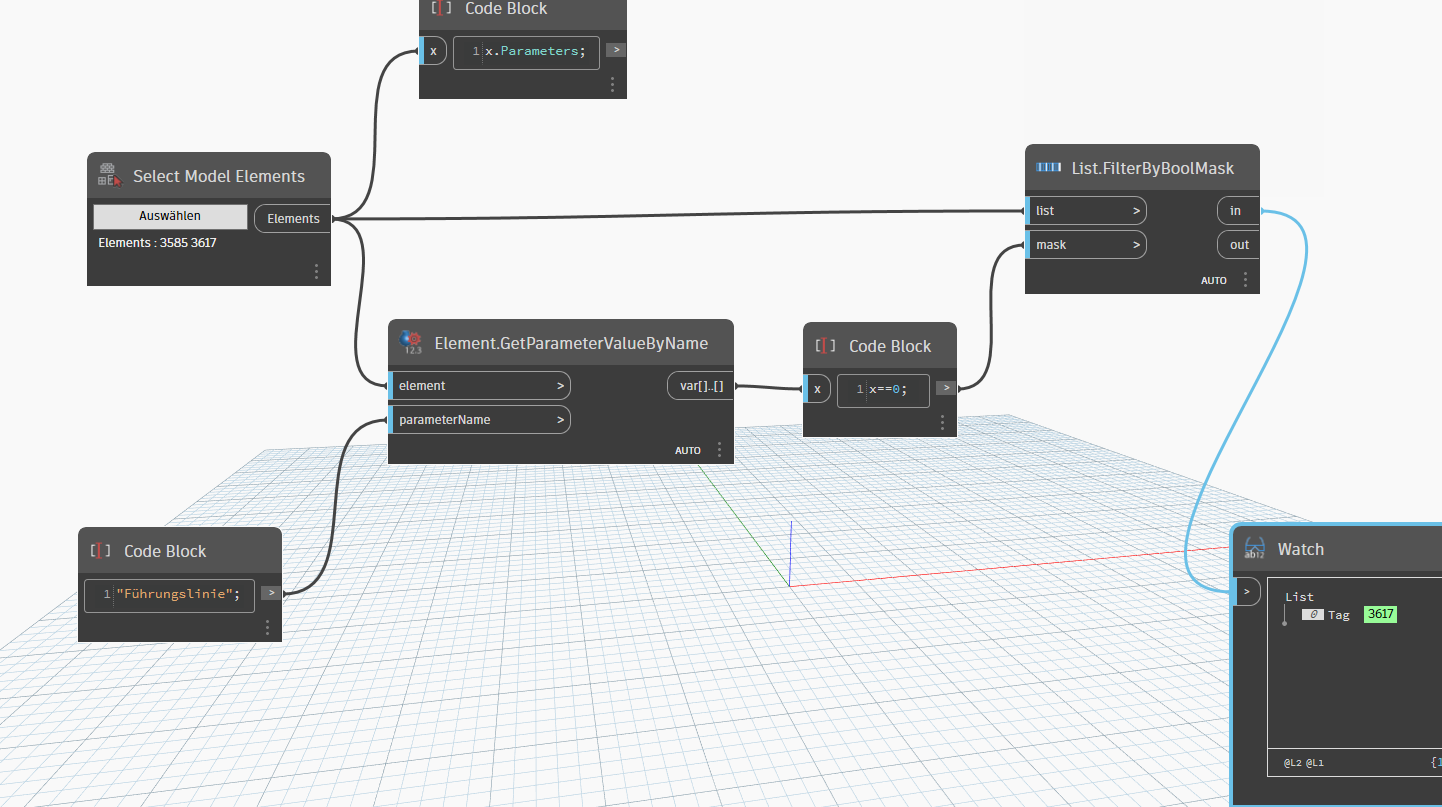Screen dimensions: 1442x807
Task: Click the 'in' output port
Action: click(x=1237, y=211)
